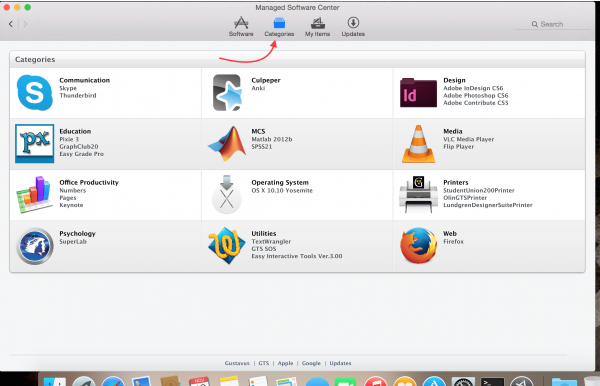Switch to the Categories tab
Viewport: 600px width, 386px height.
(279, 27)
